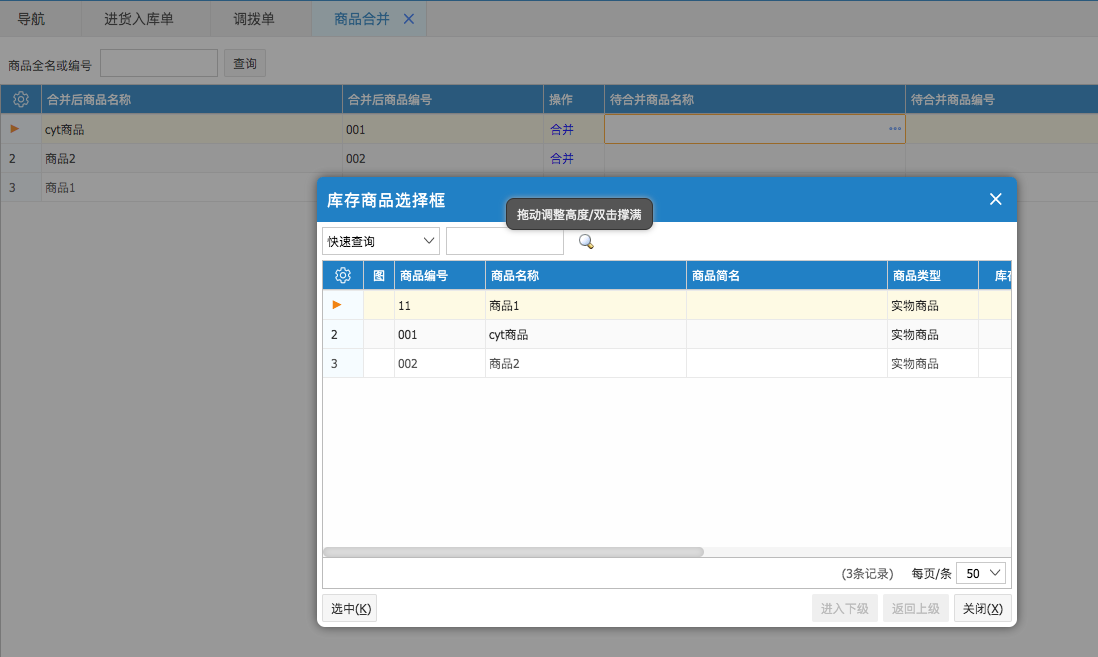Open the 调拨单 tab

(x=254, y=19)
